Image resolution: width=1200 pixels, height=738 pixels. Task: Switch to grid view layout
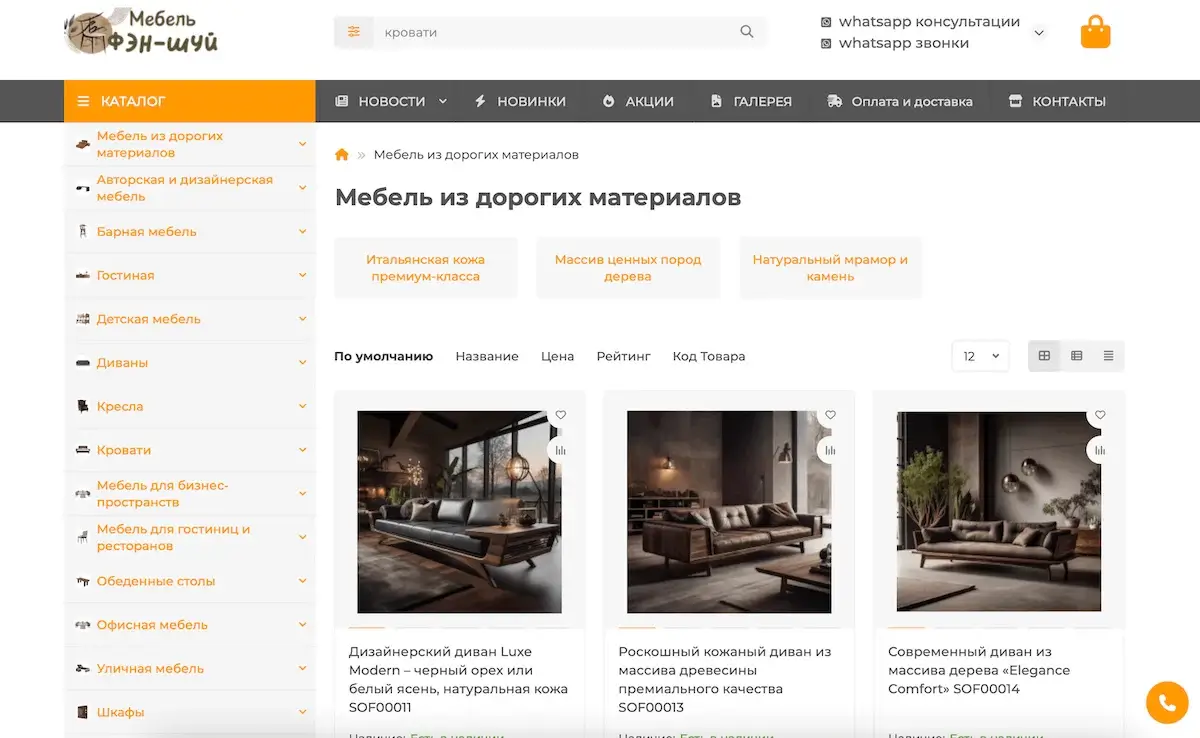[1044, 356]
